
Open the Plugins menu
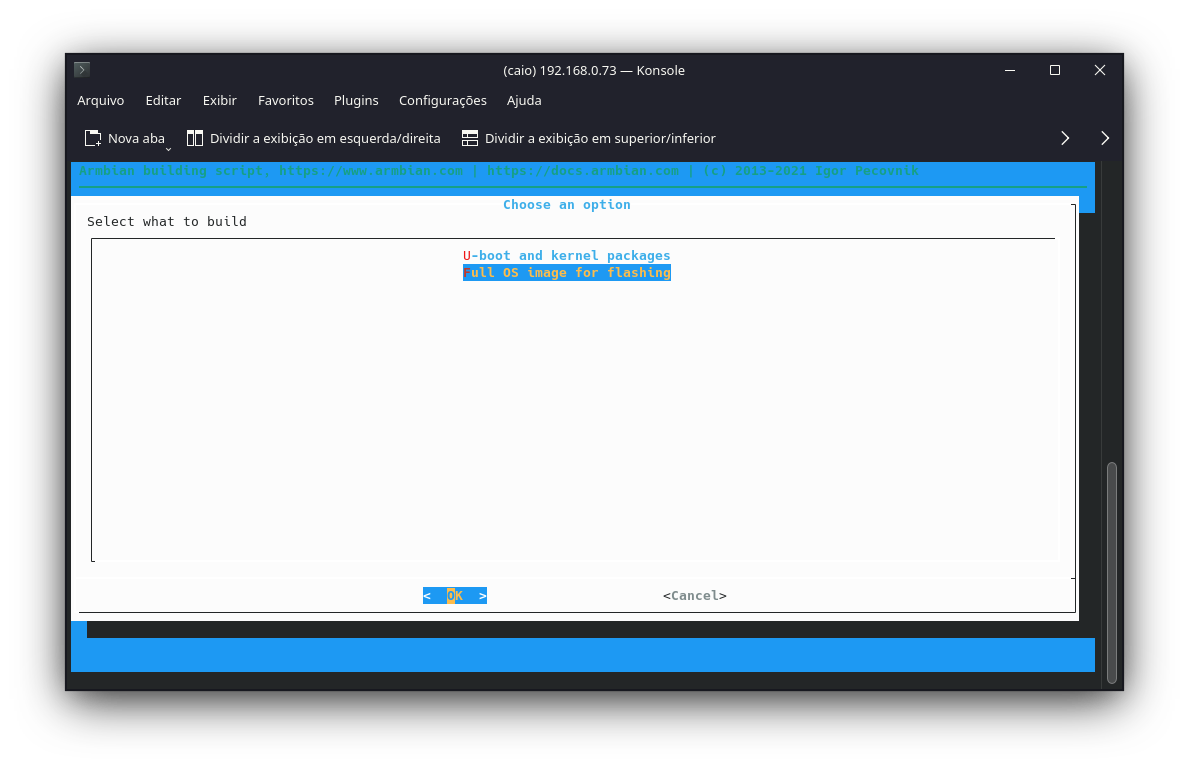356,101
